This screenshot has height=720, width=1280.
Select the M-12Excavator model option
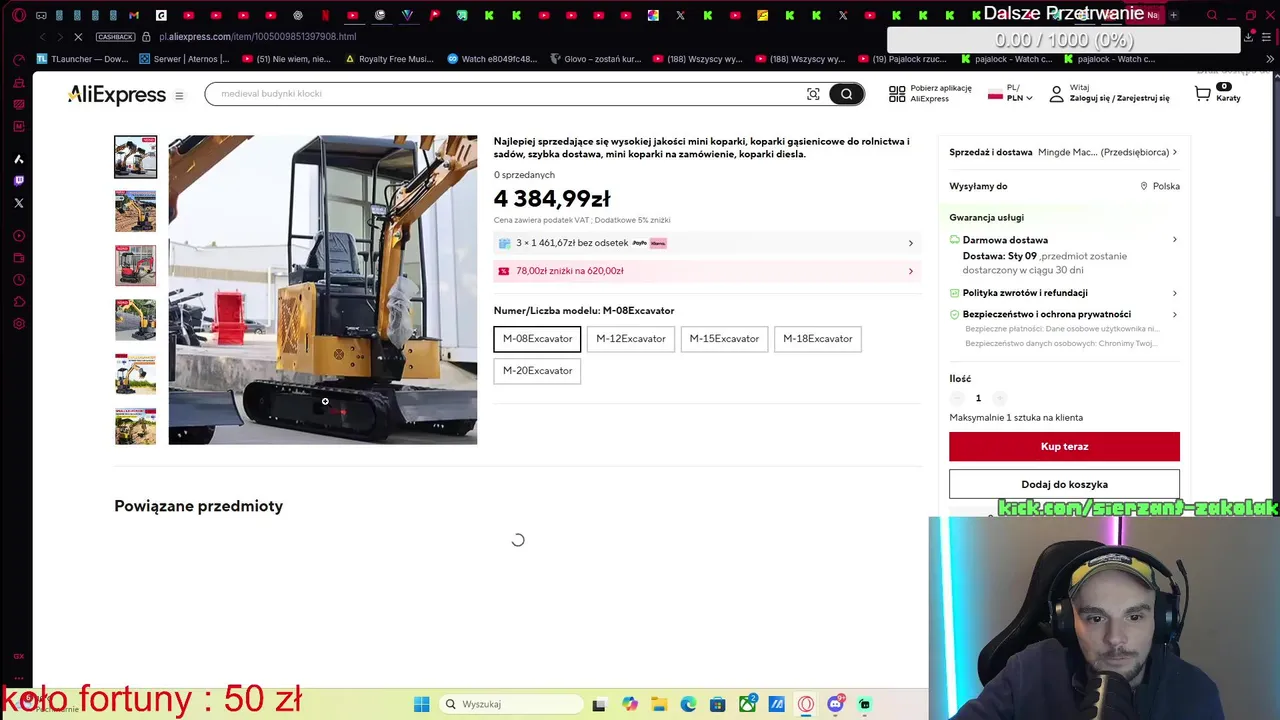tap(631, 339)
